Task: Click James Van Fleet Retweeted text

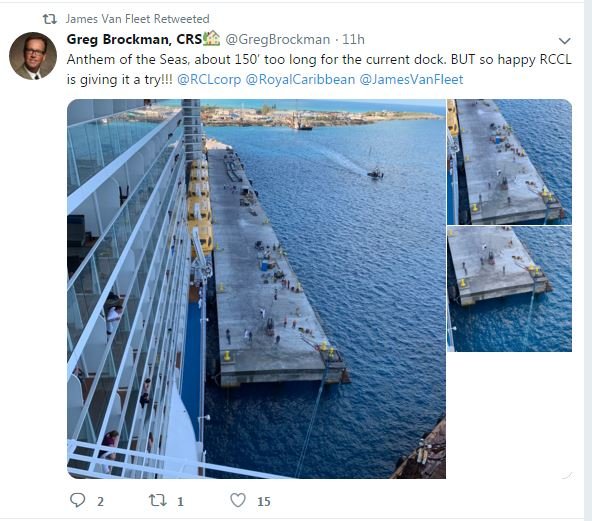Action: pos(137,19)
